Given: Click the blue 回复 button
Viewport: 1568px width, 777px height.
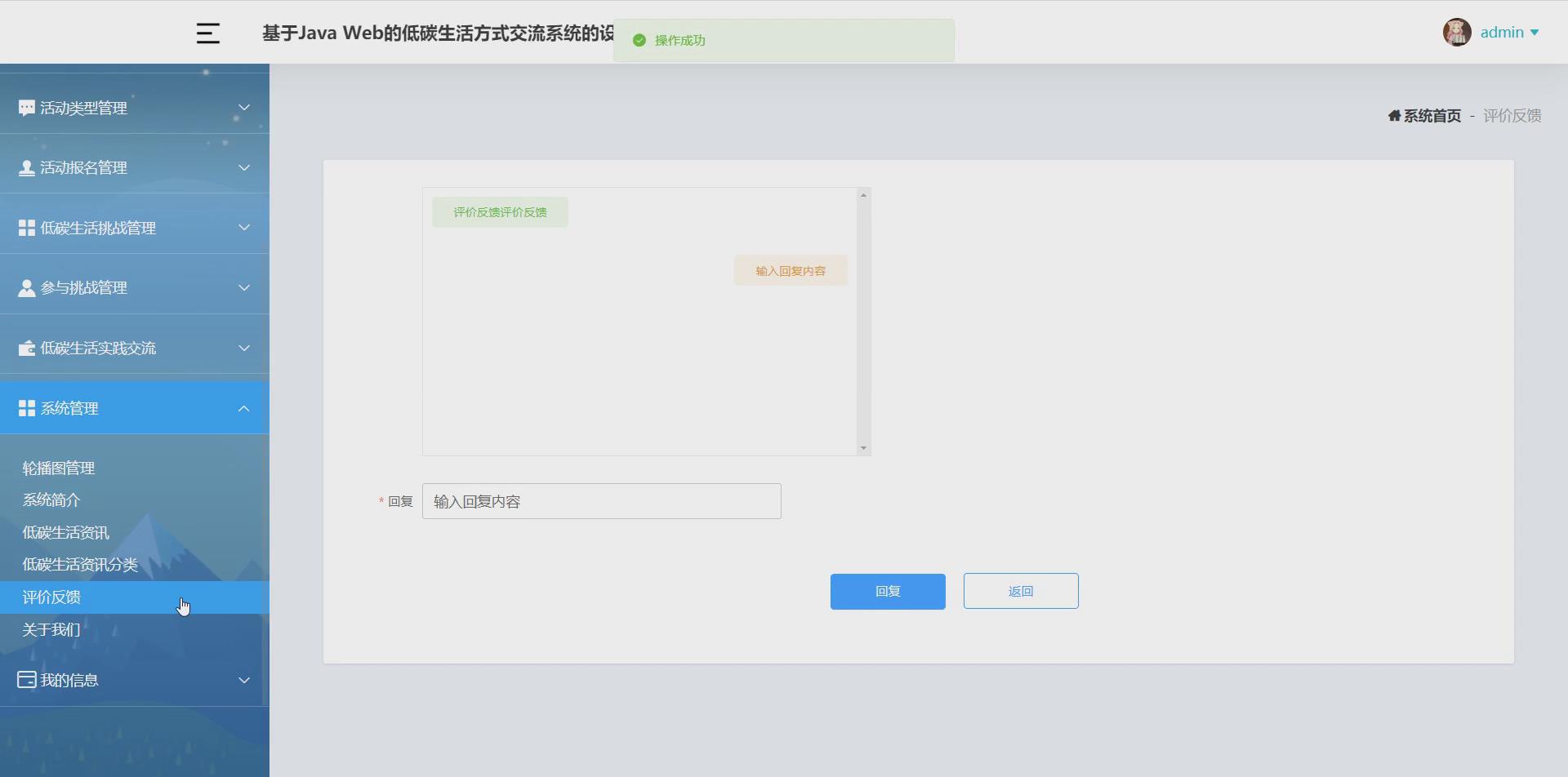Looking at the screenshot, I should click(x=887, y=591).
